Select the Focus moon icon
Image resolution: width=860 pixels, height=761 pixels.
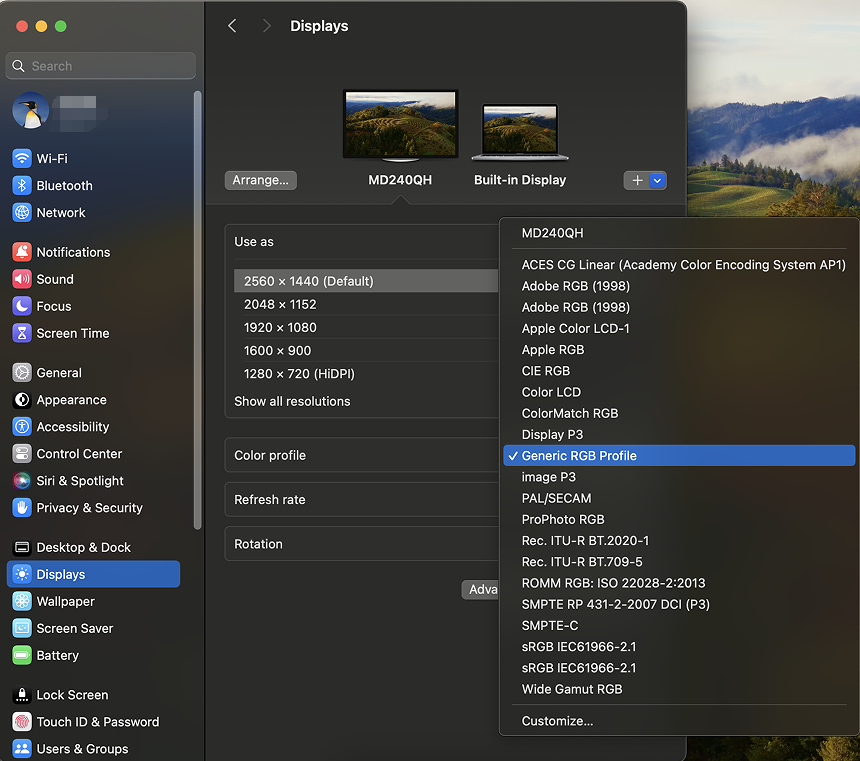click(x=22, y=306)
